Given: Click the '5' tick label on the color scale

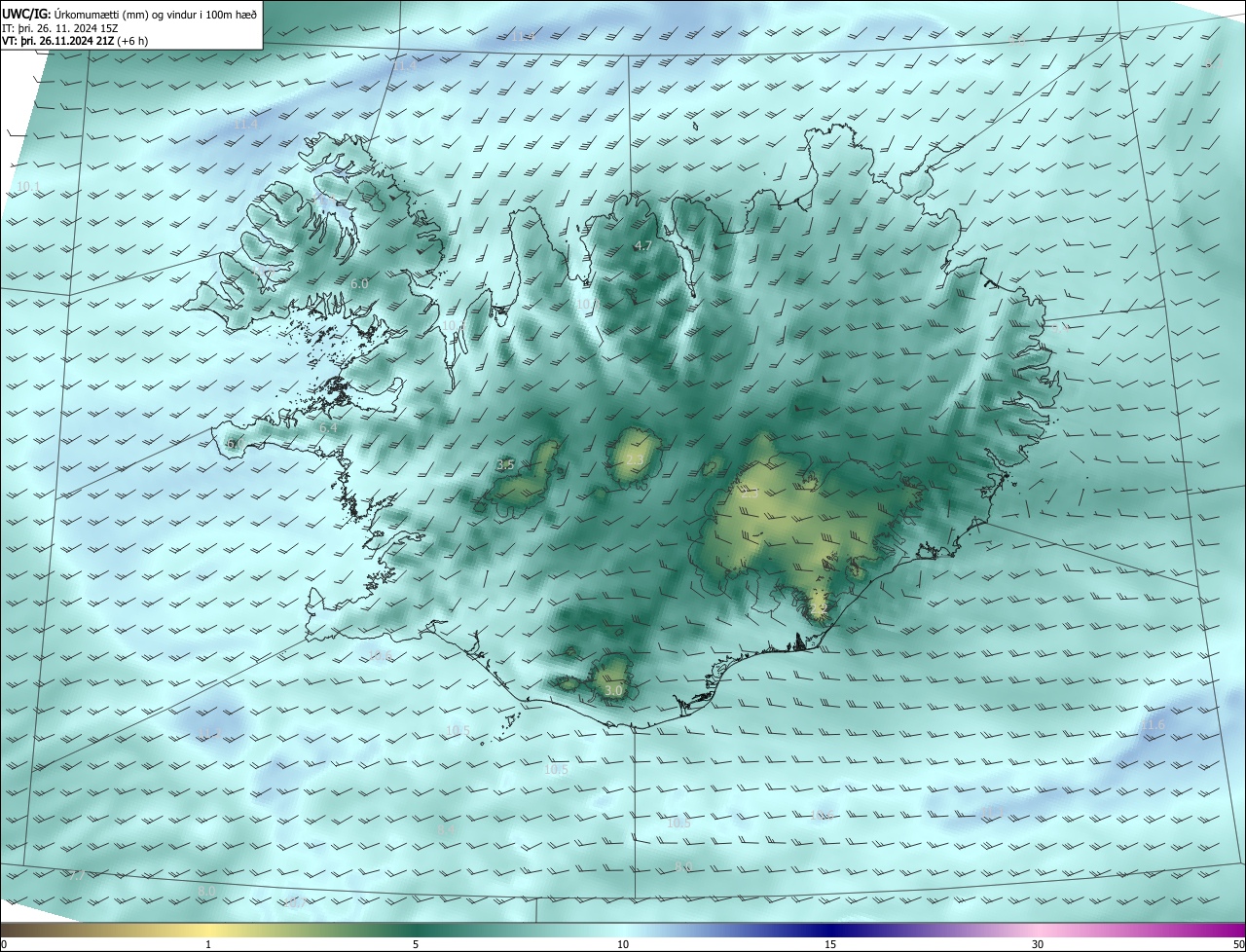Looking at the screenshot, I should tap(416, 944).
